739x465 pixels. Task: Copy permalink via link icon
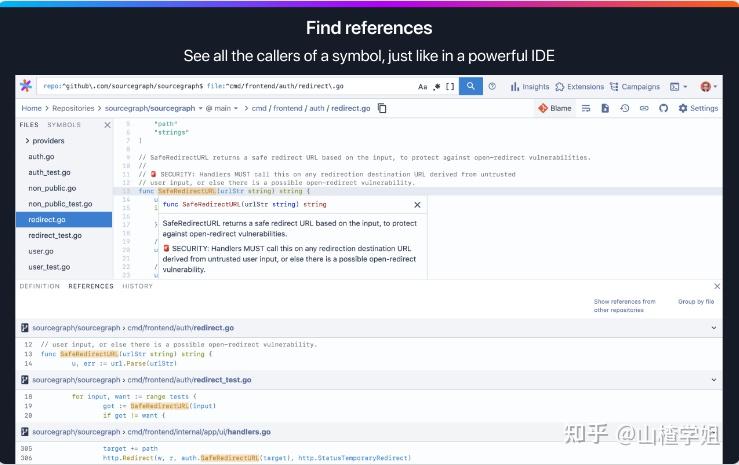tap(644, 108)
